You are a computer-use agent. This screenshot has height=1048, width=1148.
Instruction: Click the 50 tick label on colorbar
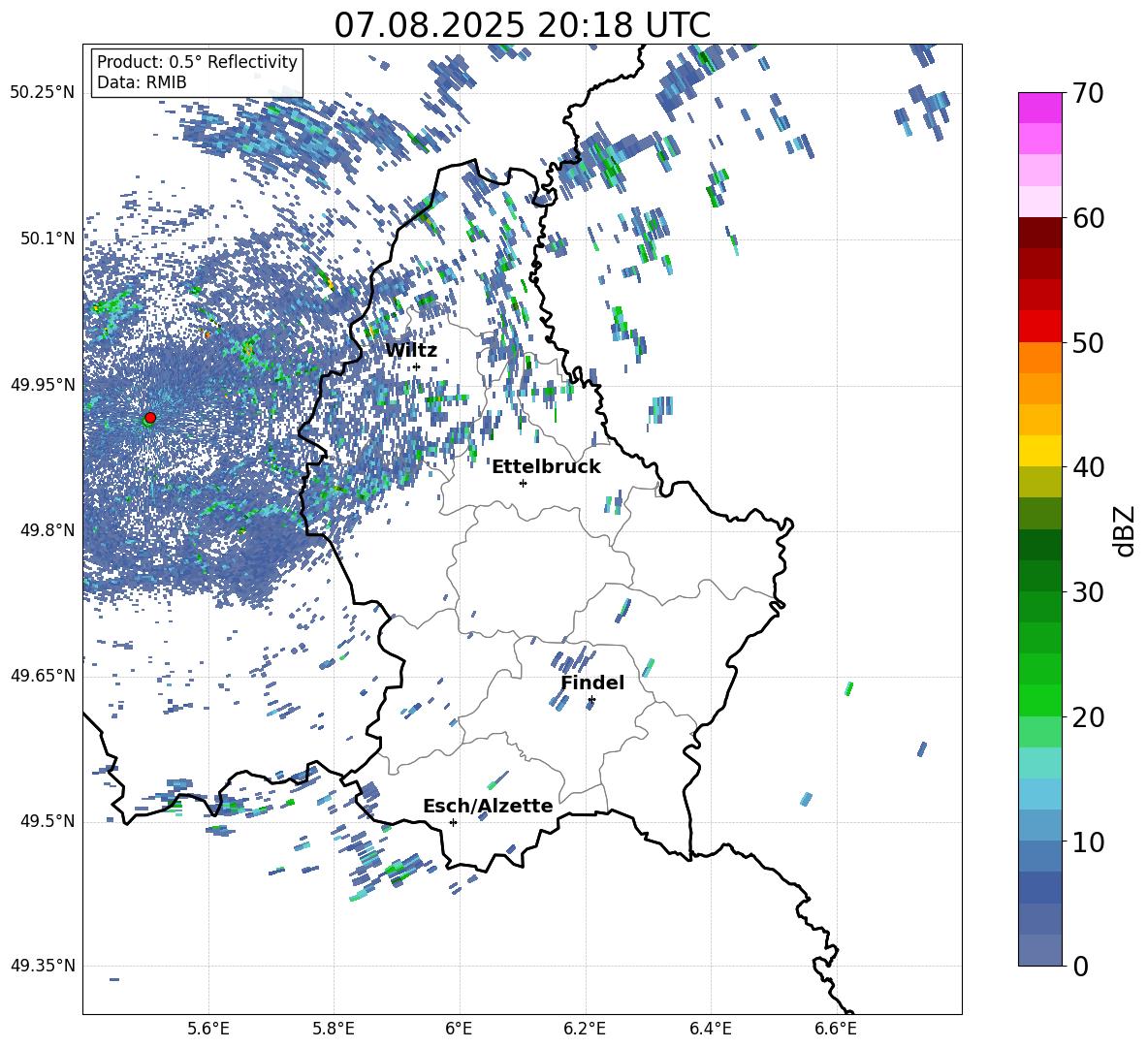pos(1087,343)
